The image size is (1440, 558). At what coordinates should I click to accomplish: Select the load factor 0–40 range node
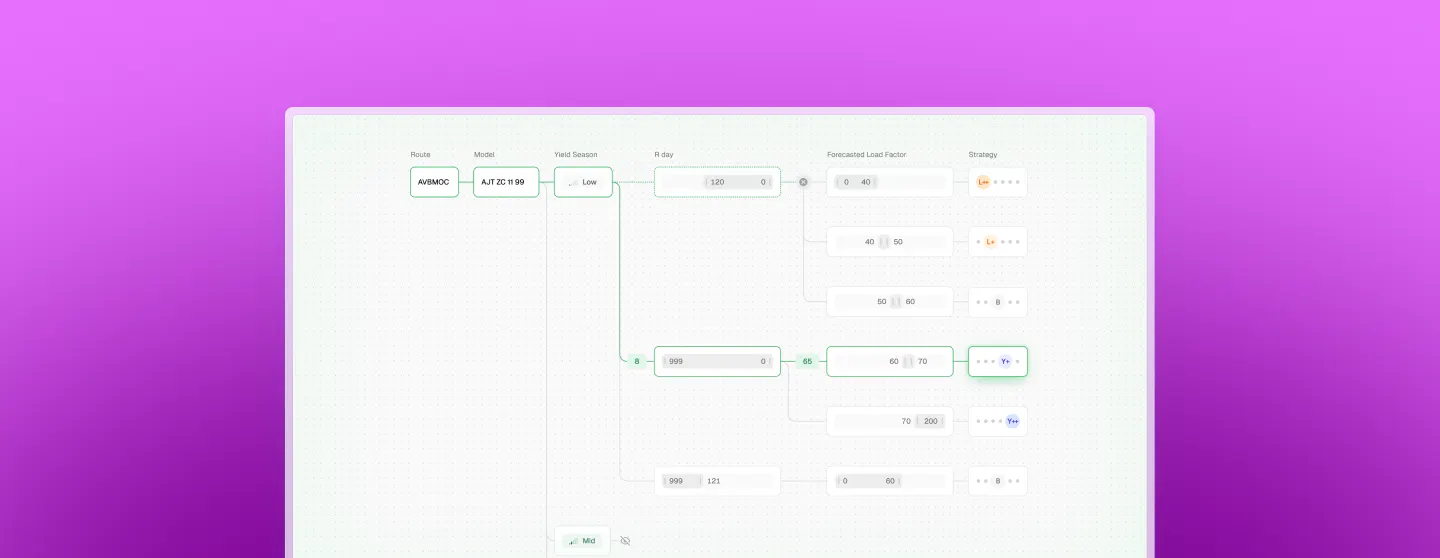tap(890, 182)
